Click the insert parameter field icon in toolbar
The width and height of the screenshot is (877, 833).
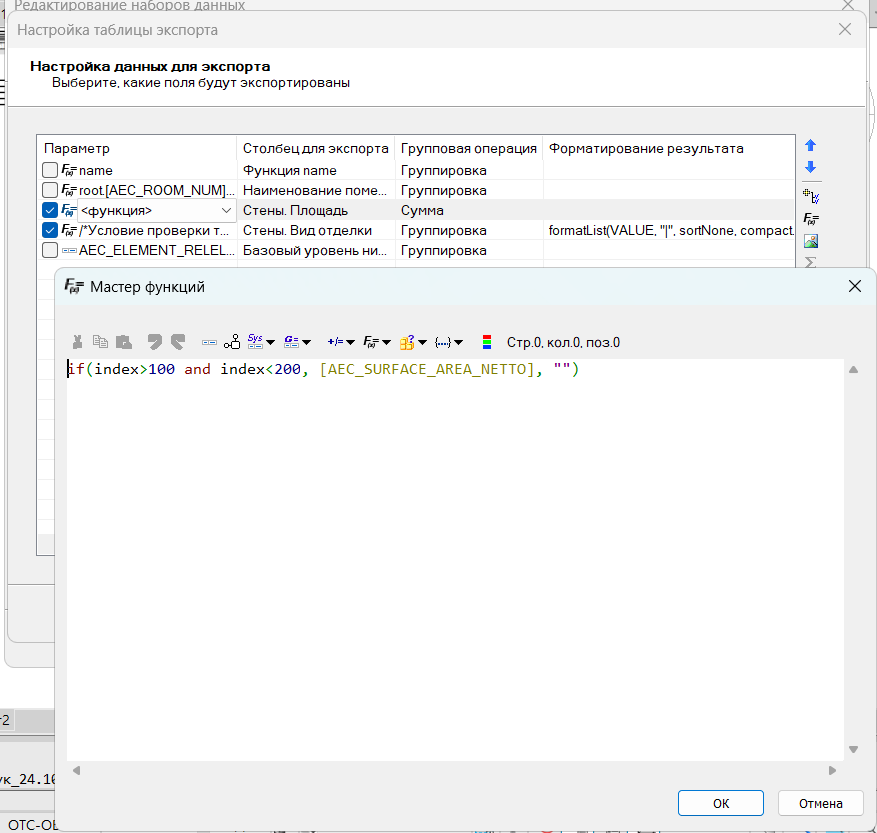point(209,342)
